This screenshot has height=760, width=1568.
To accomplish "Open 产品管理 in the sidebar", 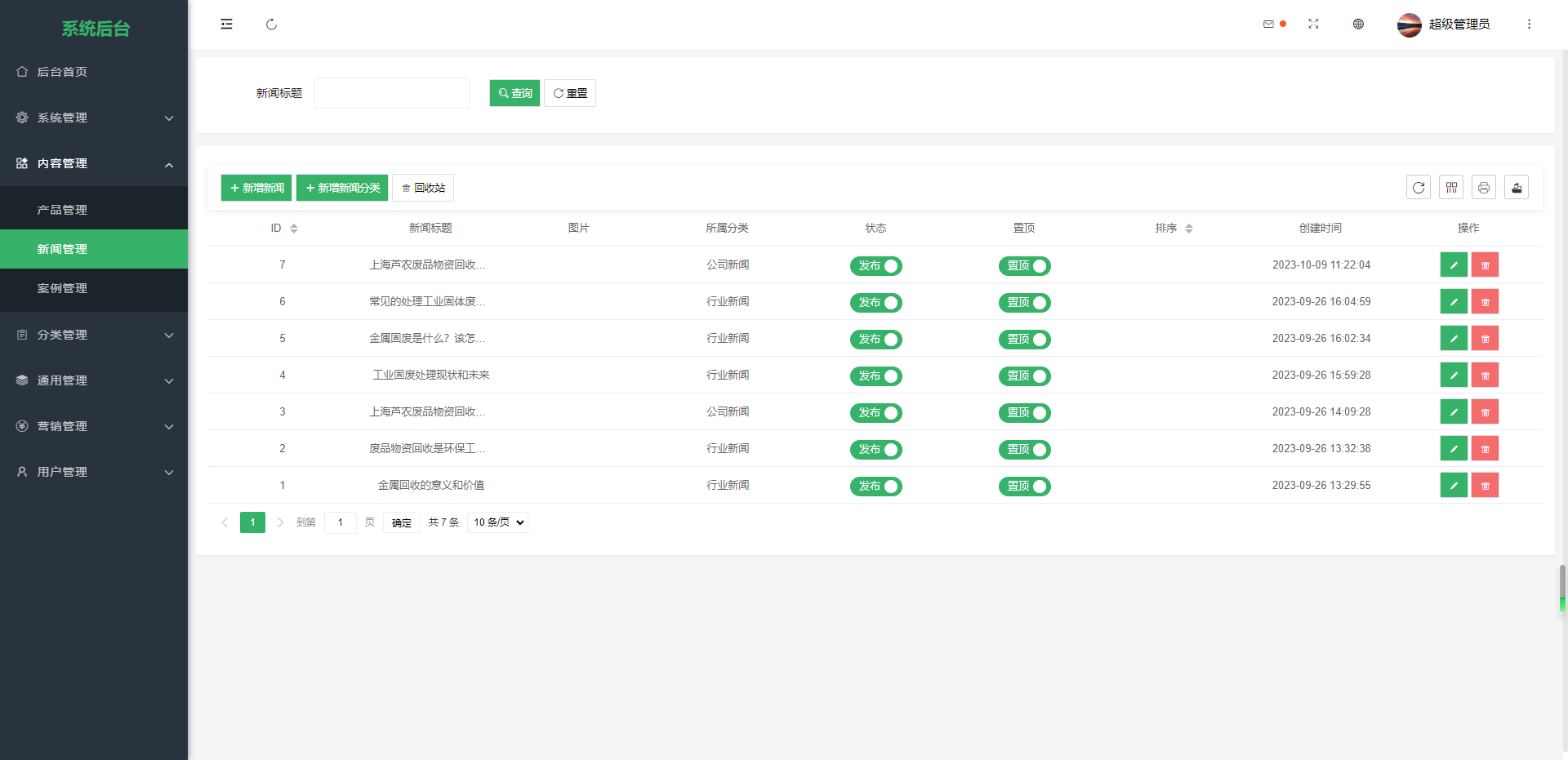I will pos(62,210).
